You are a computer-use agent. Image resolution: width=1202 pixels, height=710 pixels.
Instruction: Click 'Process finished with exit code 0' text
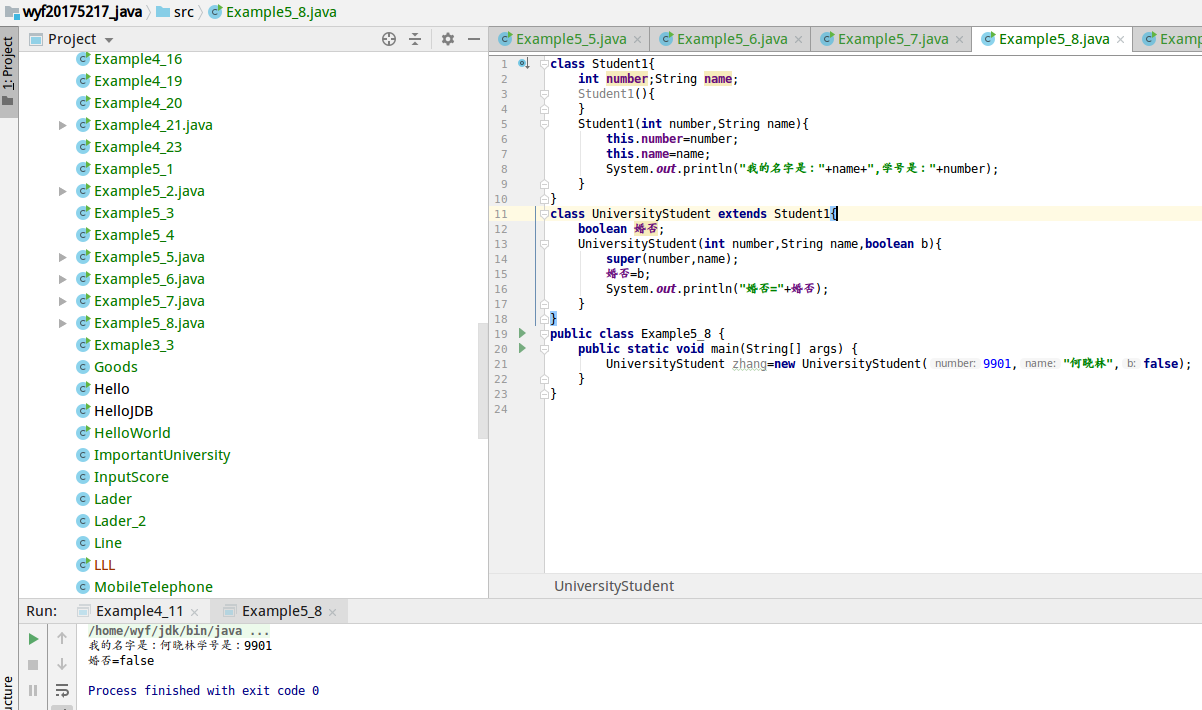pos(204,691)
